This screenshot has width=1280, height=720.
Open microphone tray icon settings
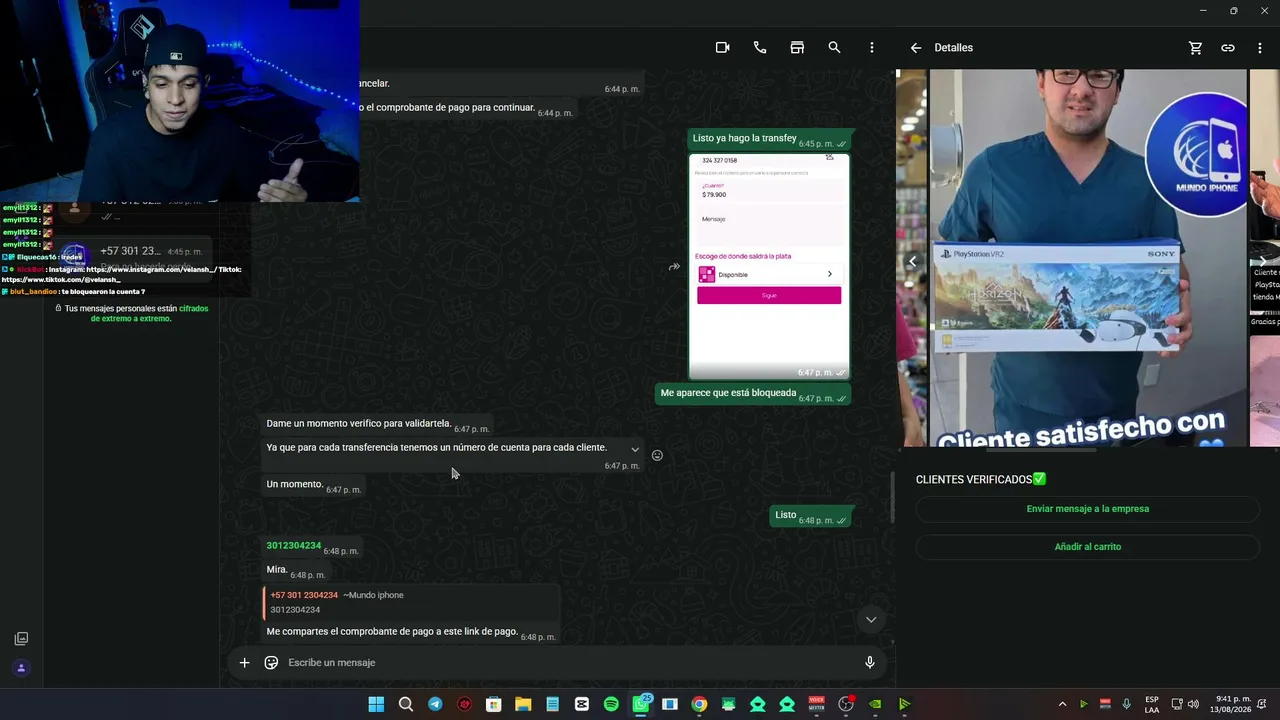(1127, 704)
